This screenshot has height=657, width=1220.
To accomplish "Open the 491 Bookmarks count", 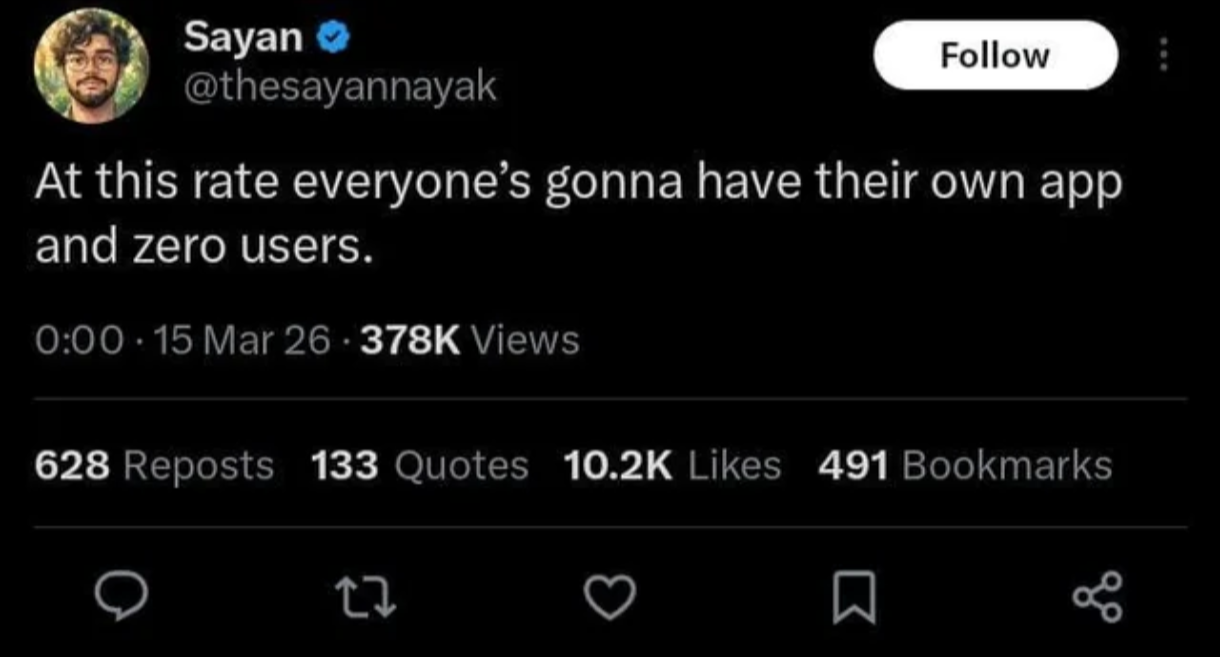I will tap(965, 464).
